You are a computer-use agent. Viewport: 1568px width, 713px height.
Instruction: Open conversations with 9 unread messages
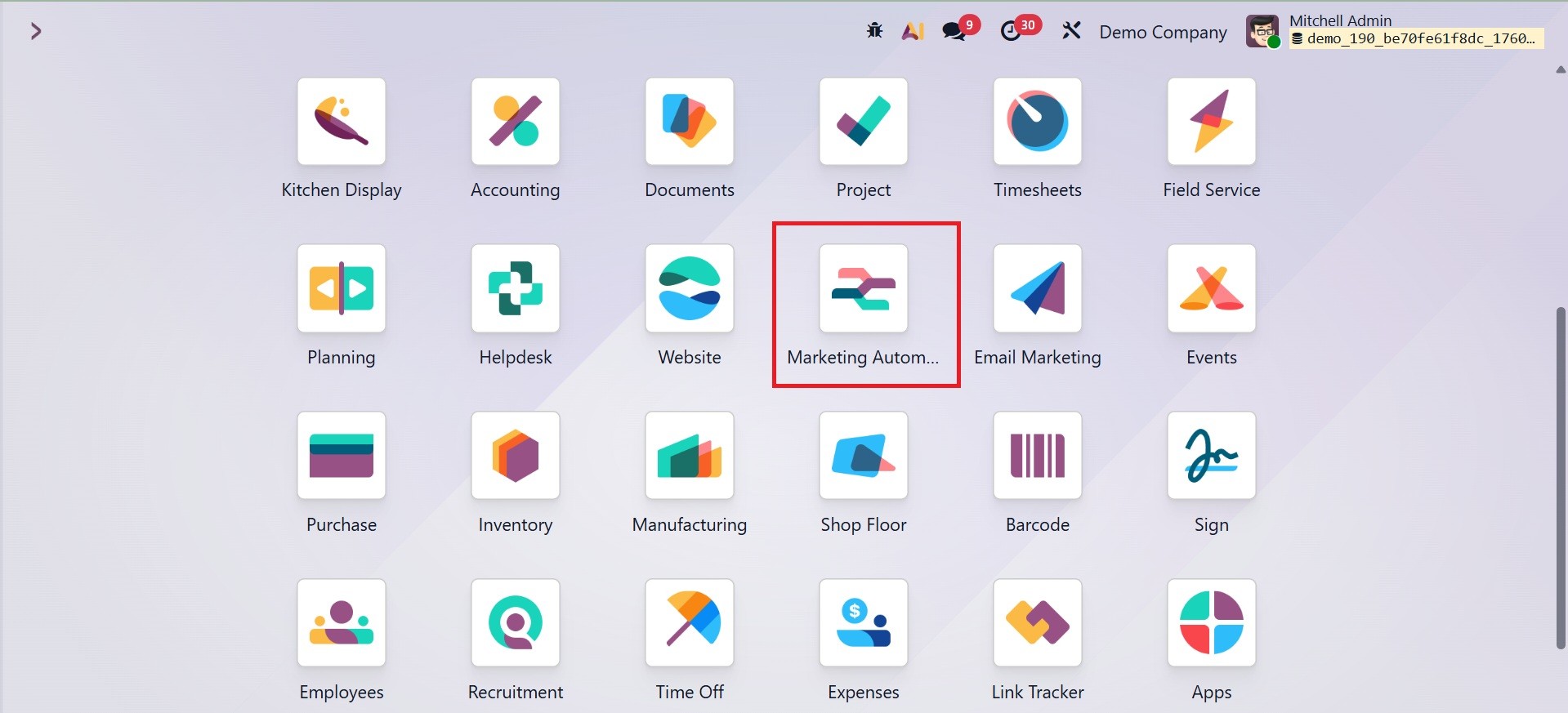959,29
